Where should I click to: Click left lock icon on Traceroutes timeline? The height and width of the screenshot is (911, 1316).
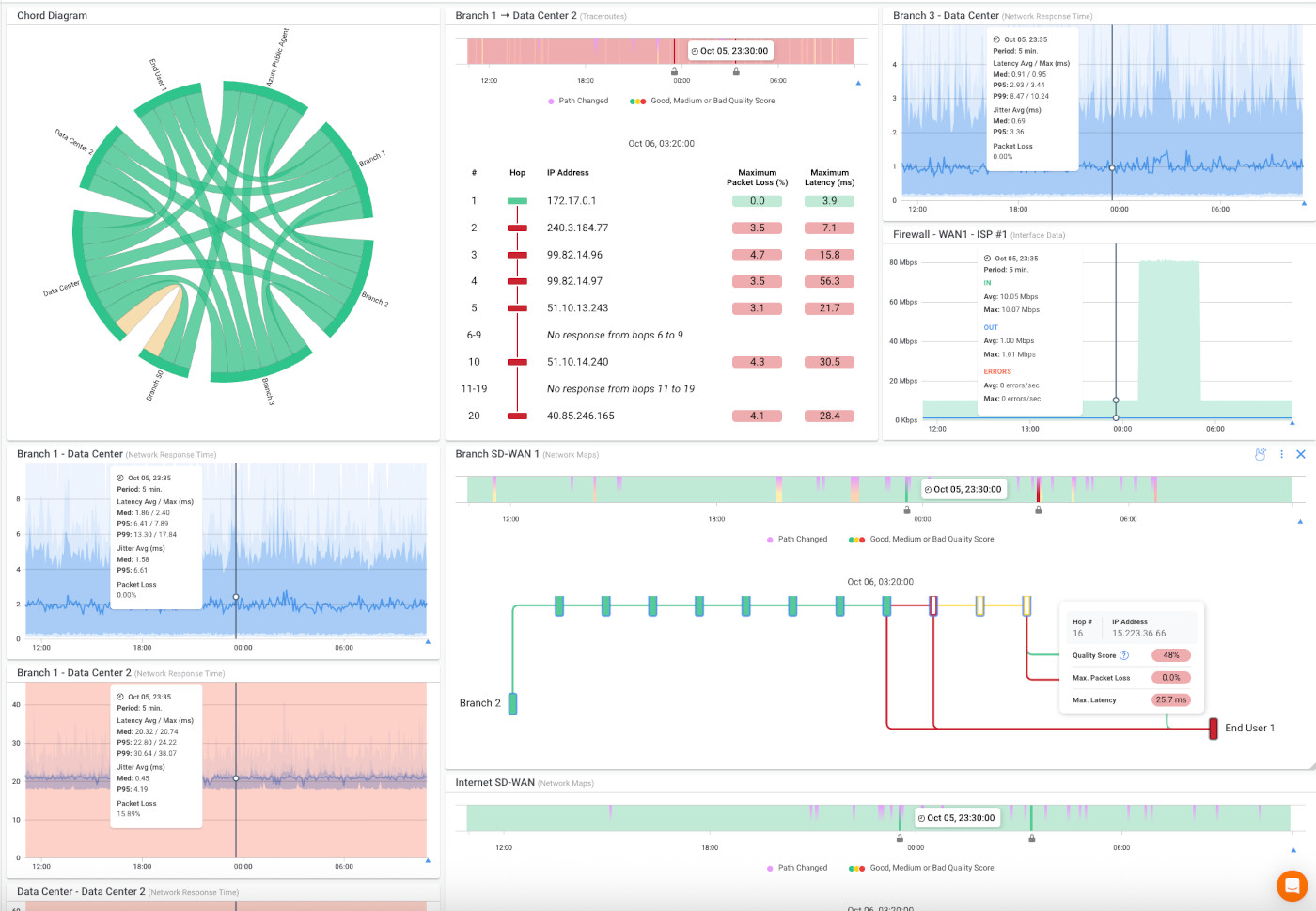674,71
